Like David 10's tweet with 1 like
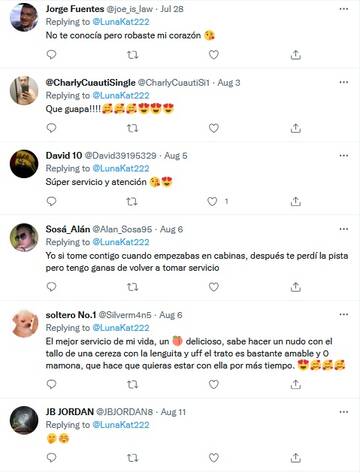The height and width of the screenshot is (473, 360). pyautogui.click(x=212, y=201)
